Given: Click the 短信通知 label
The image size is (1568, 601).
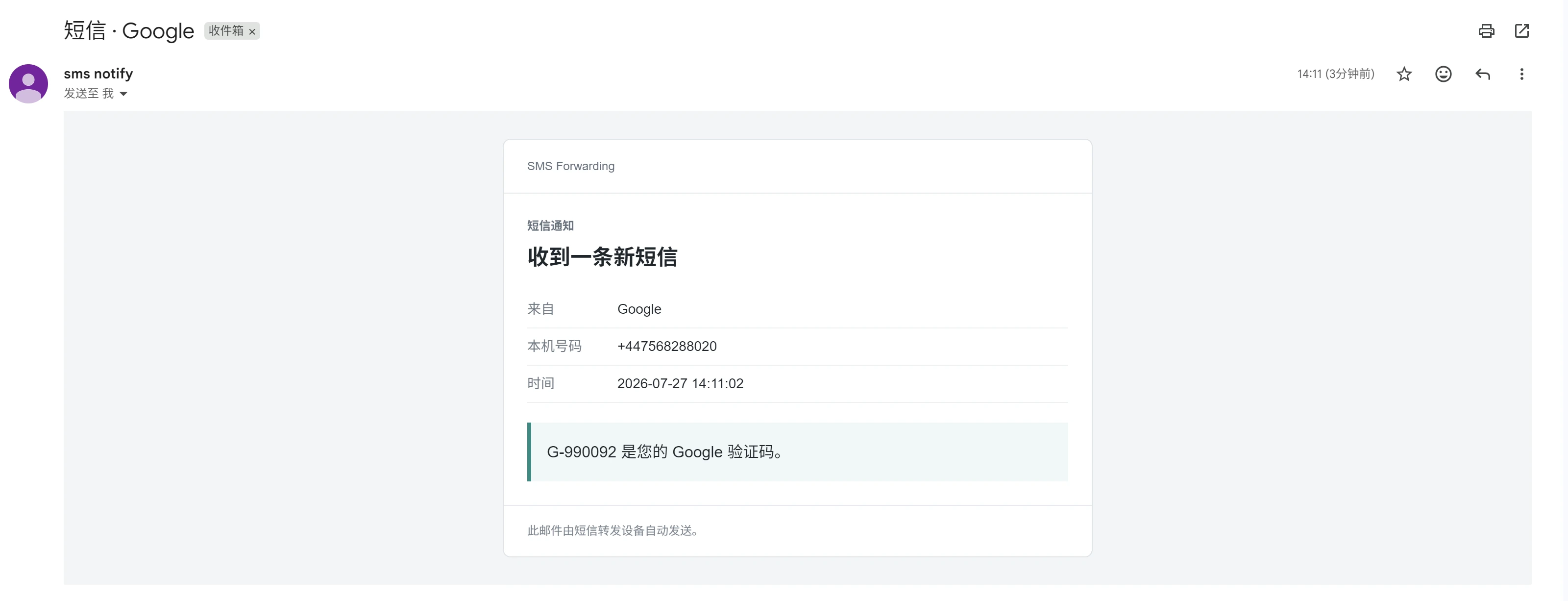Looking at the screenshot, I should coord(550,226).
